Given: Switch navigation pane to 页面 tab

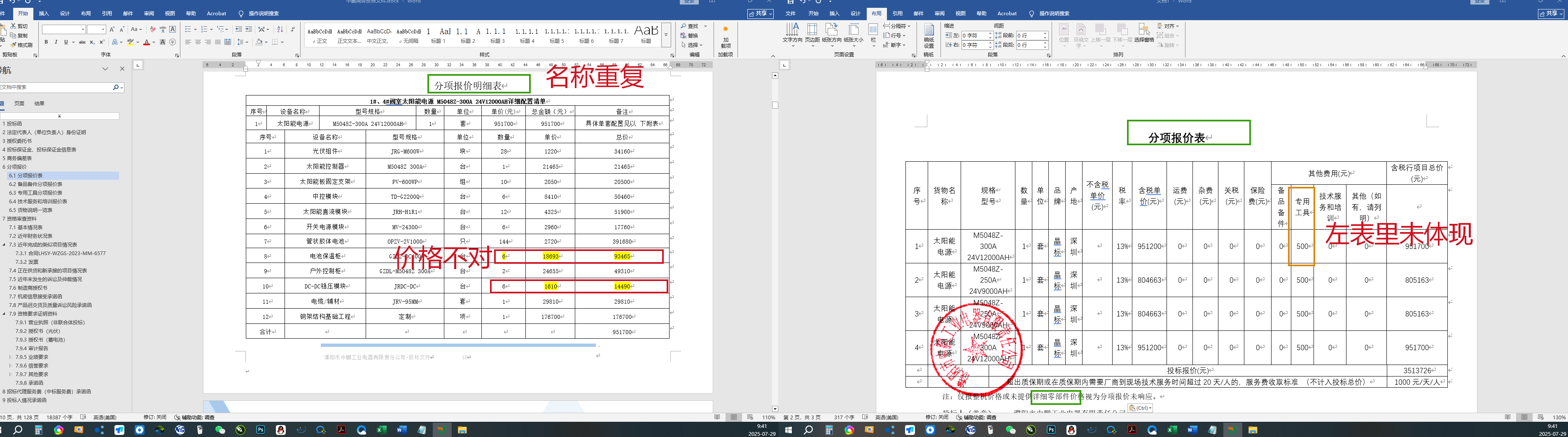Looking at the screenshot, I should [x=19, y=103].
